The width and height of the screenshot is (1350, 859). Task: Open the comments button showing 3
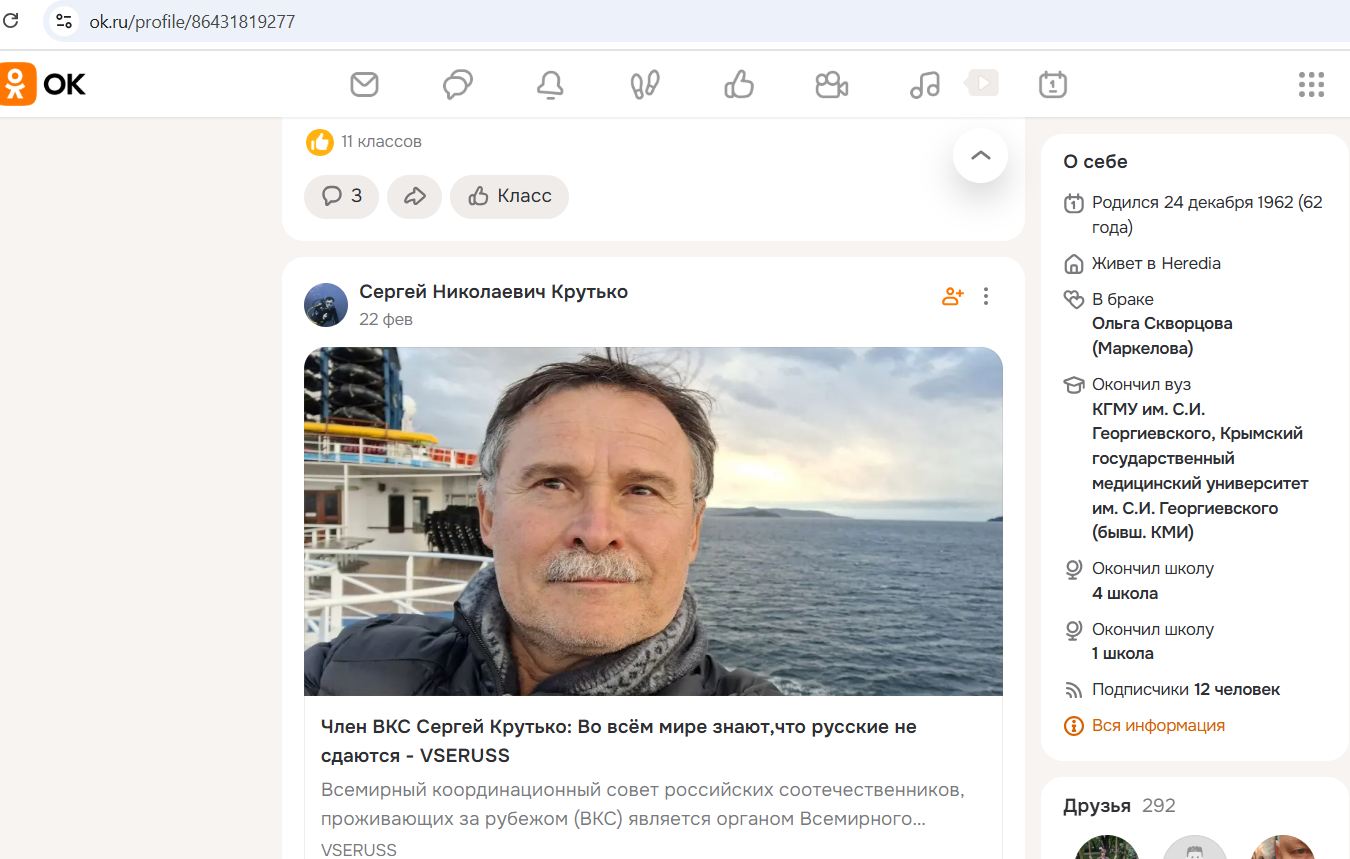point(341,196)
